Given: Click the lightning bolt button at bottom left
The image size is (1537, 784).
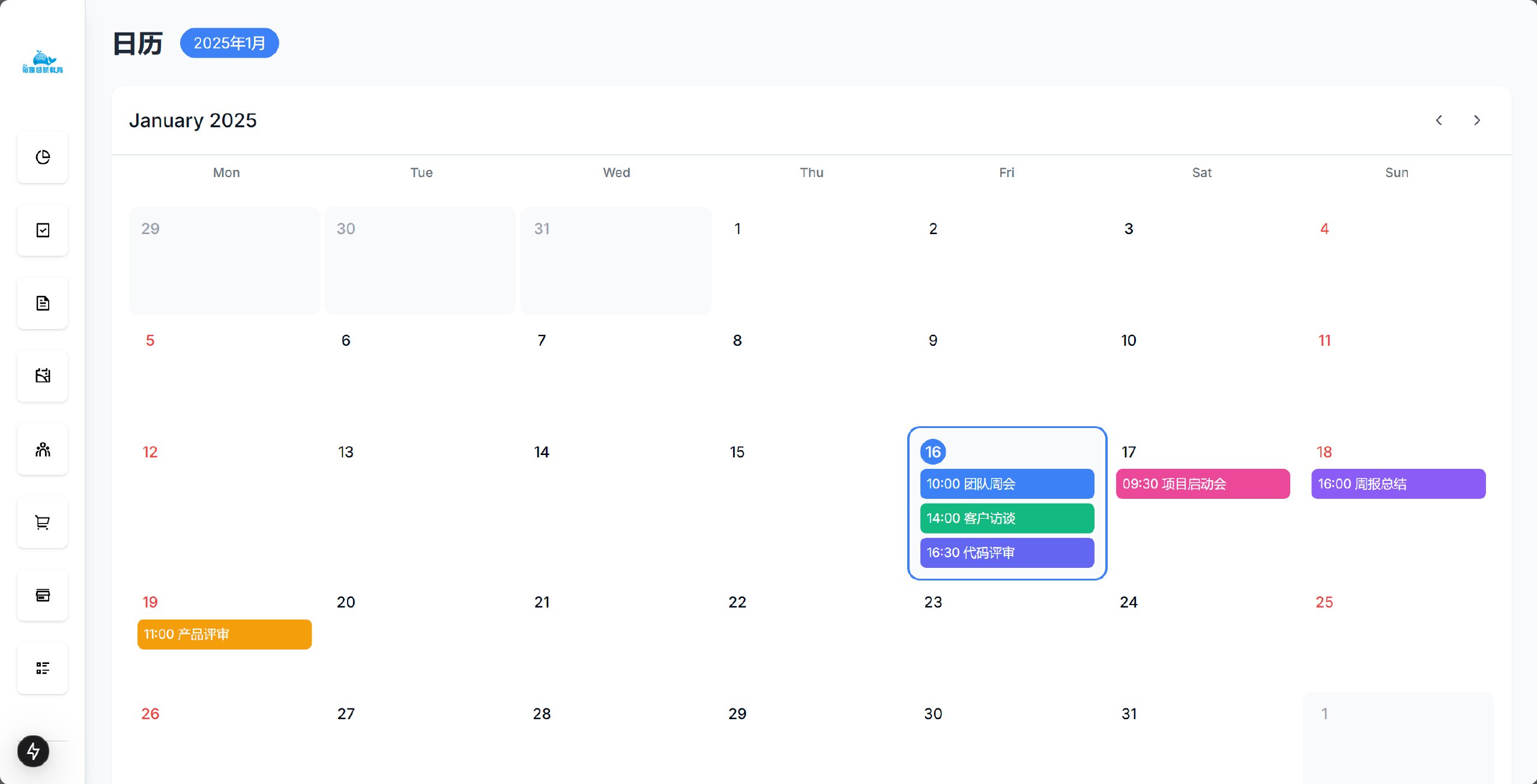Looking at the screenshot, I should [33, 750].
